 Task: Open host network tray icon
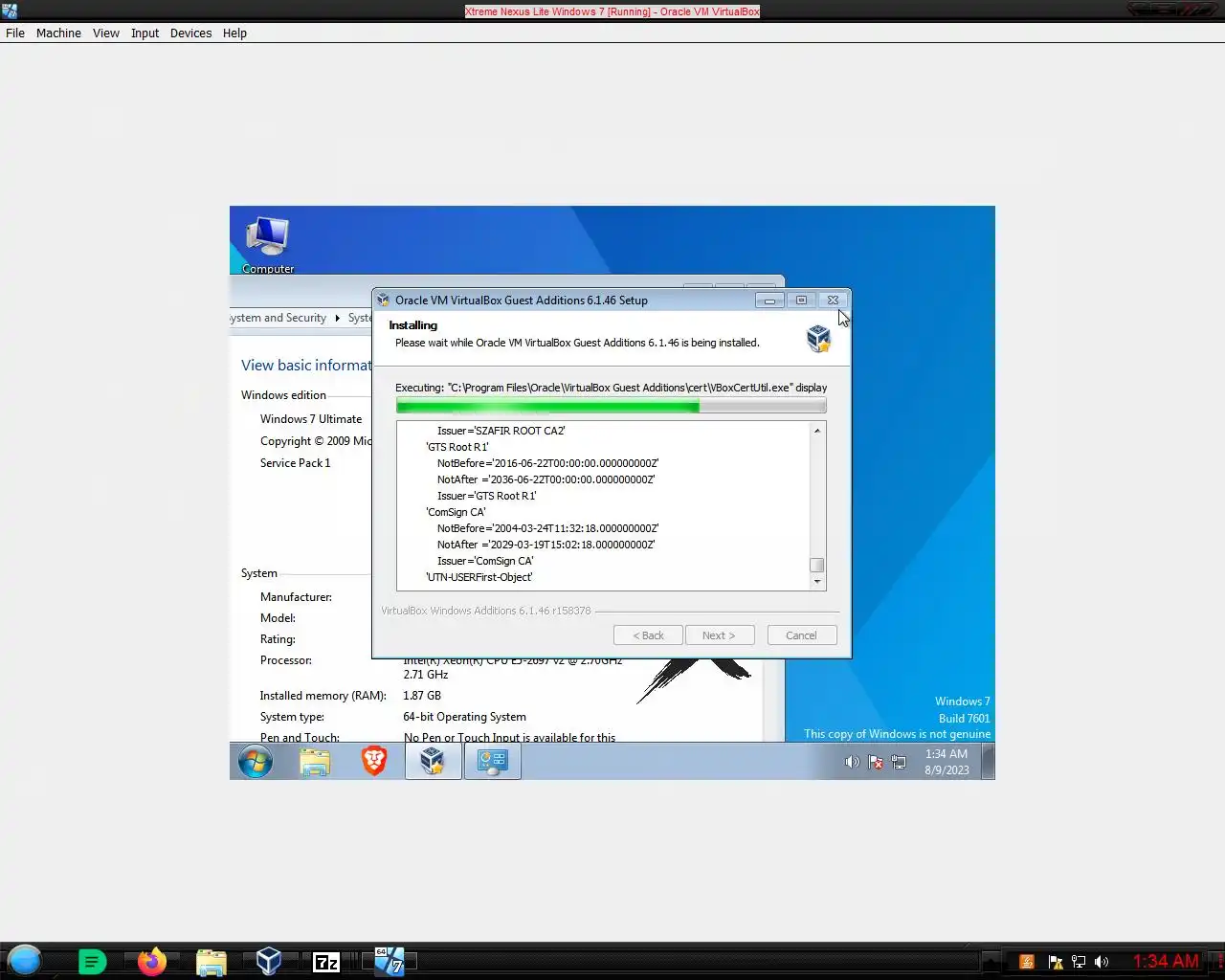1079,962
